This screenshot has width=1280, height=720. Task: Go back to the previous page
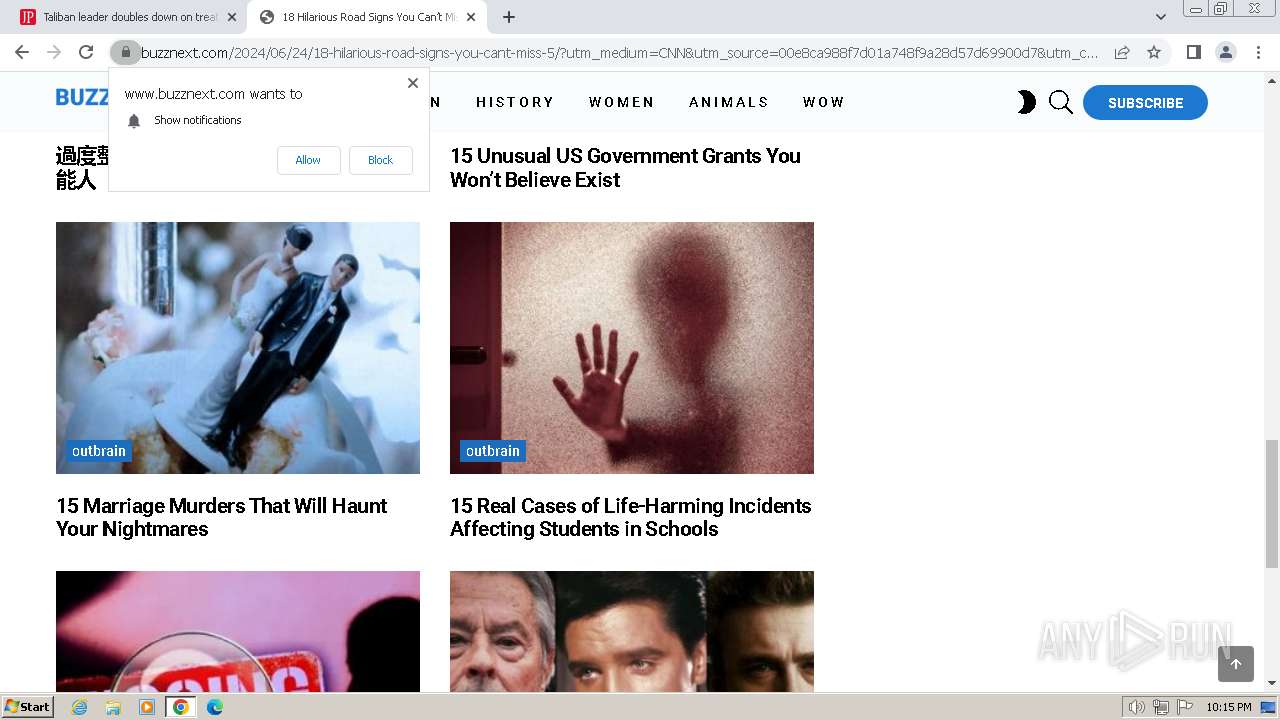22,52
